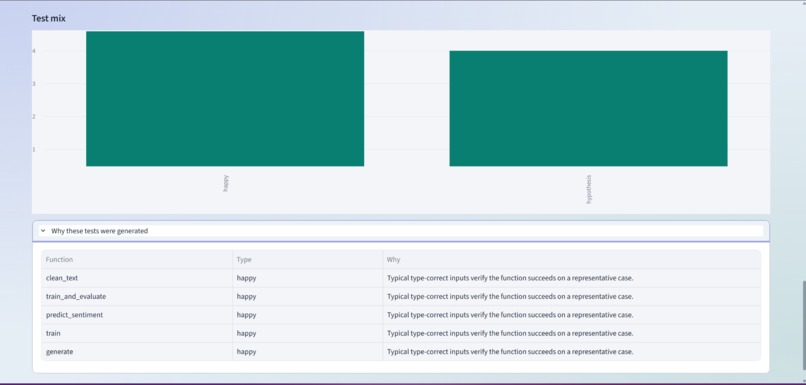Click the Why description in the train_and_evaluate row
Viewport: 806px width, 385px height.
(572, 297)
